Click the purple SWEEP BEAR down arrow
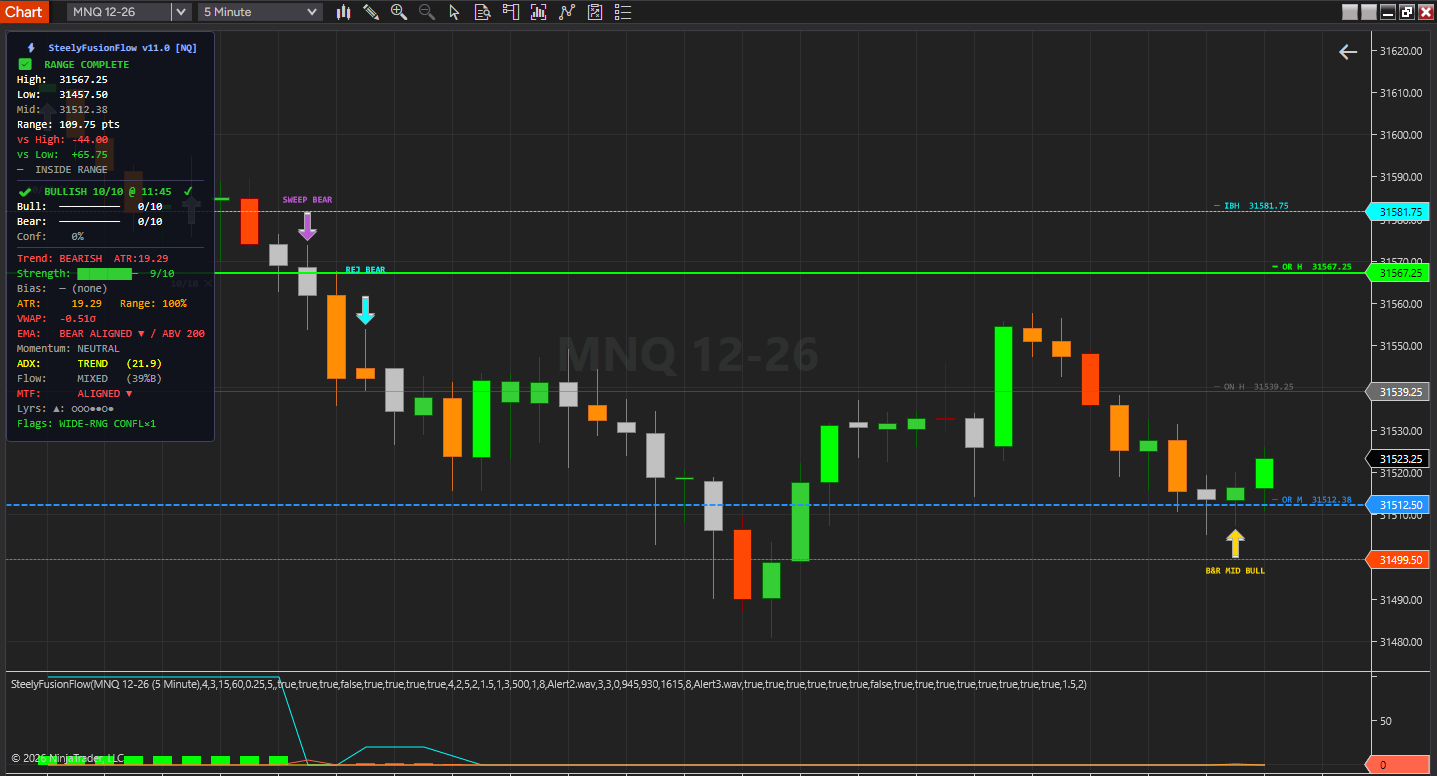The height and width of the screenshot is (776, 1437). (307, 225)
